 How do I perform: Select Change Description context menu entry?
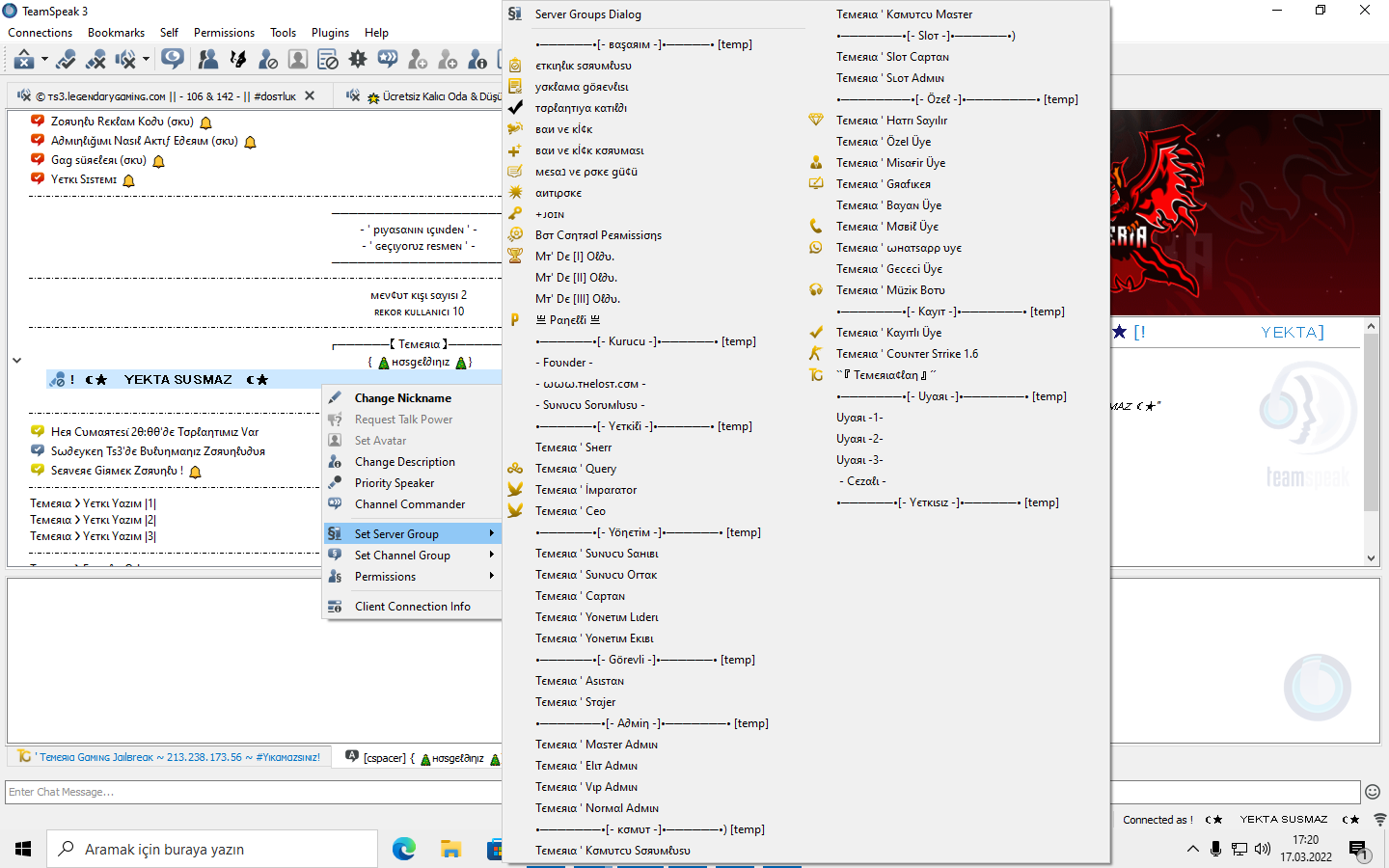click(x=413, y=462)
